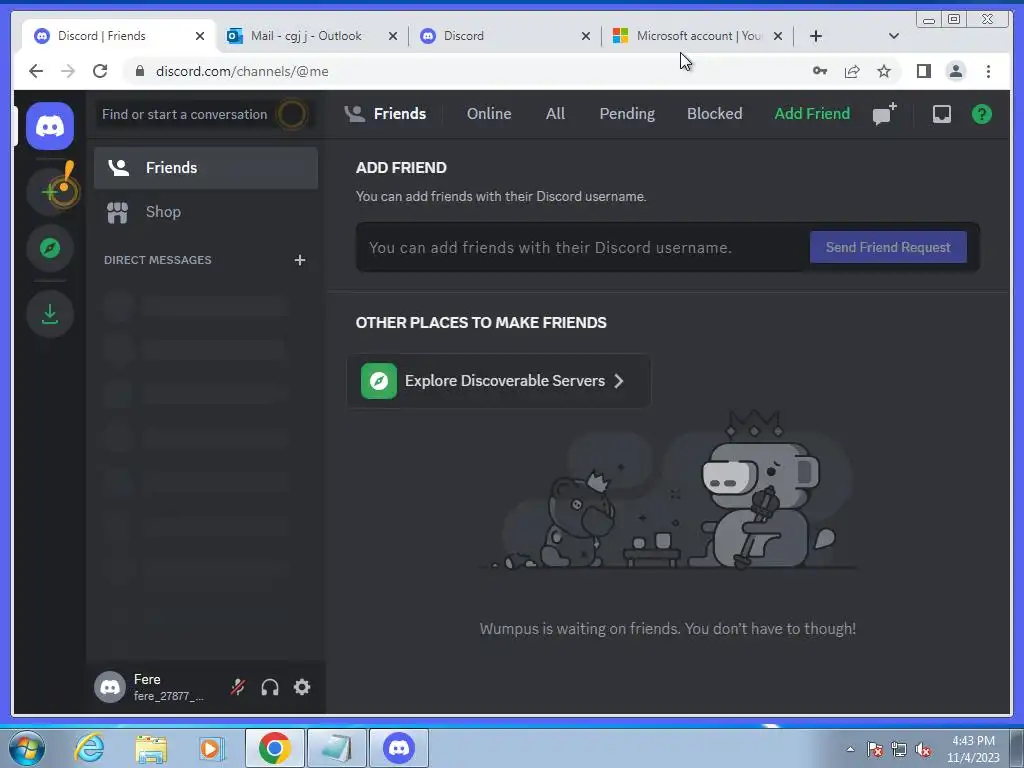Viewport: 1024px width, 768px height.
Task: Close the Mail Outlook tab
Action: [x=392, y=36]
